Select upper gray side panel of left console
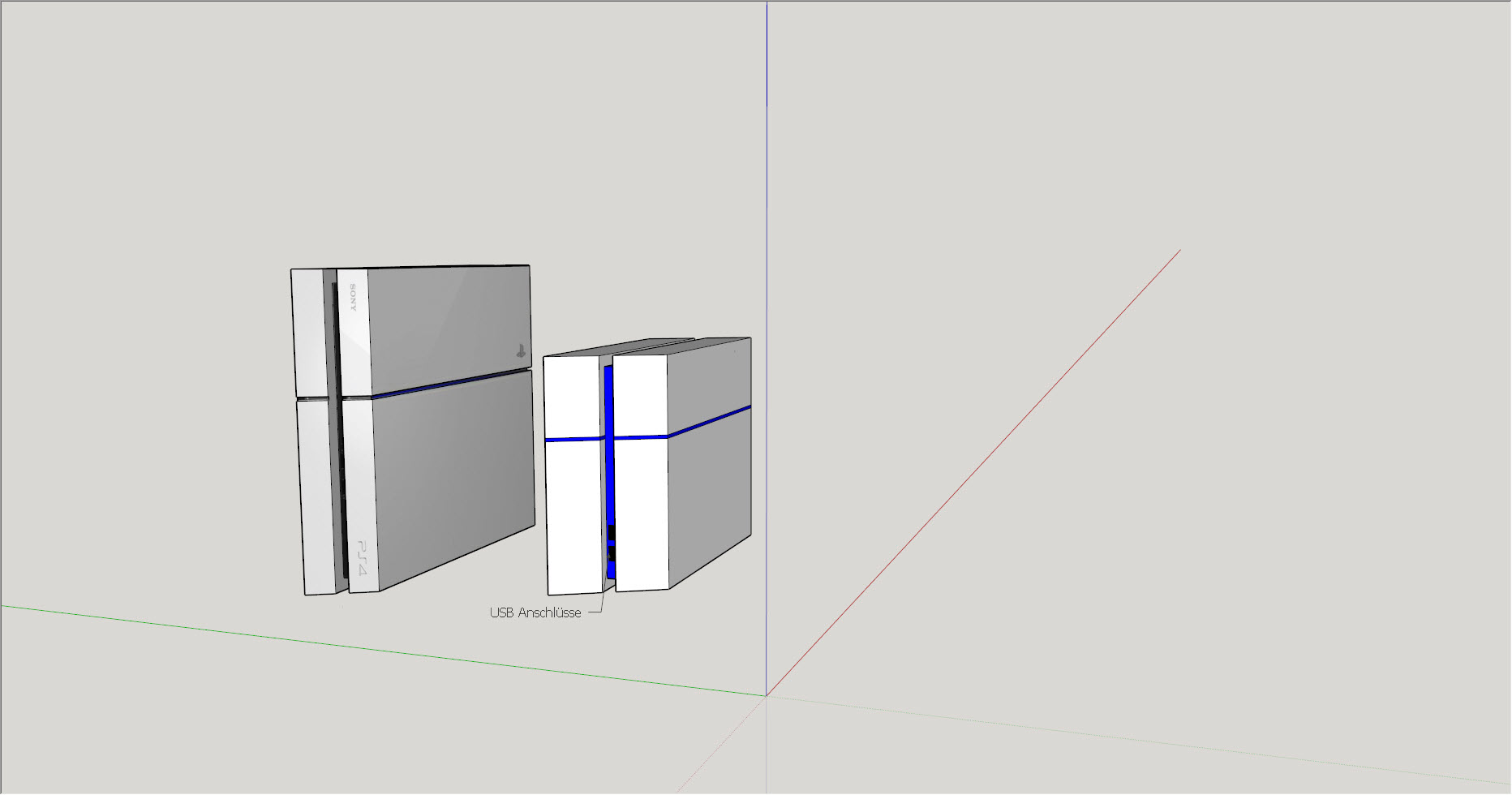Image resolution: width=1512 pixels, height=795 pixels. coord(446,324)
